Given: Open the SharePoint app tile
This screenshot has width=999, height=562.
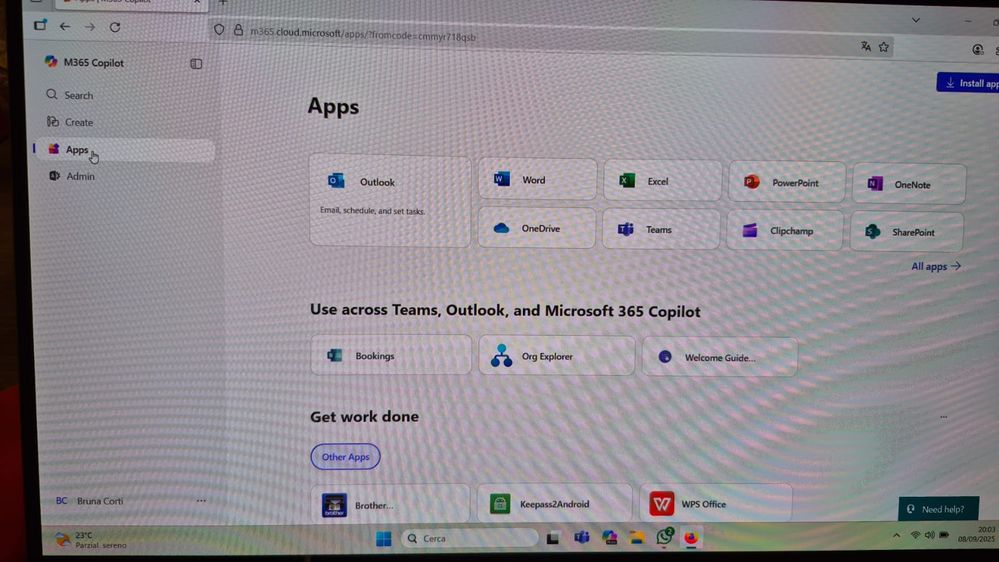Looking at the screenshot, I should (x=907, y=232).
